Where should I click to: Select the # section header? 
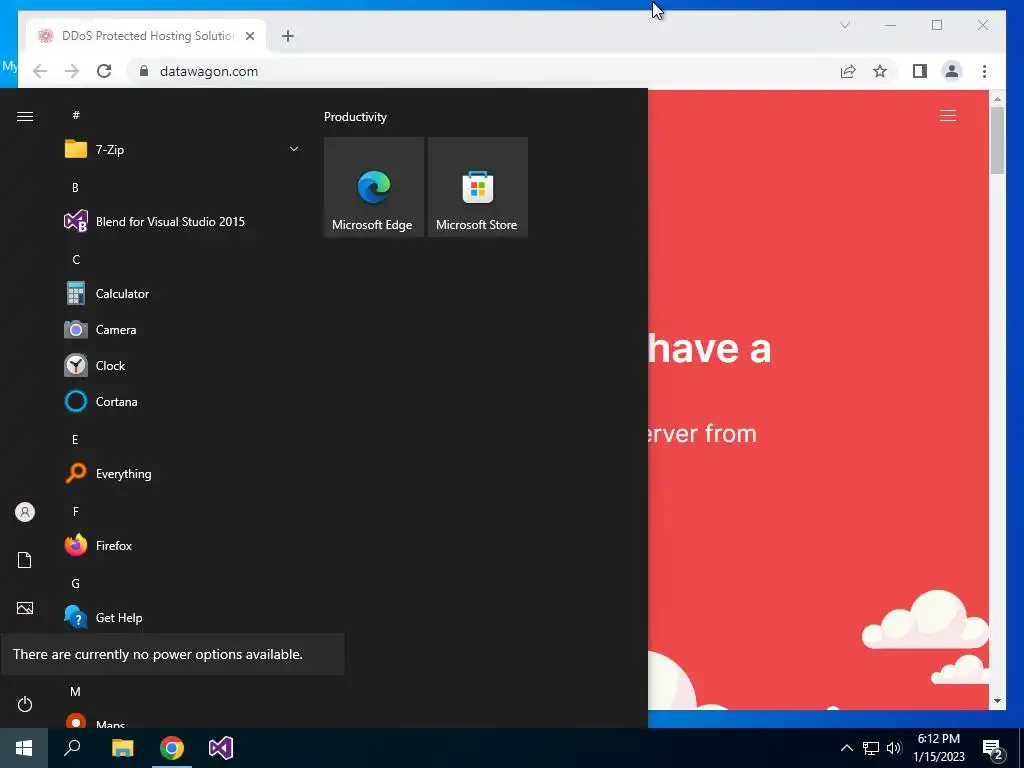pyautogui.click(x=76, y=115)
